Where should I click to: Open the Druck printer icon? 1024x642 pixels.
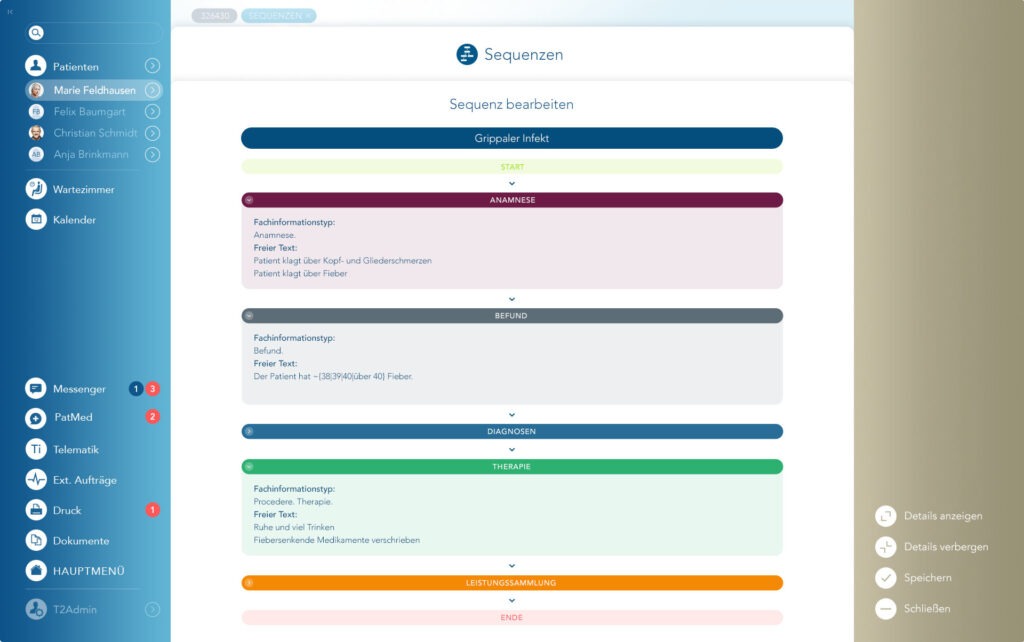point(36,510)
